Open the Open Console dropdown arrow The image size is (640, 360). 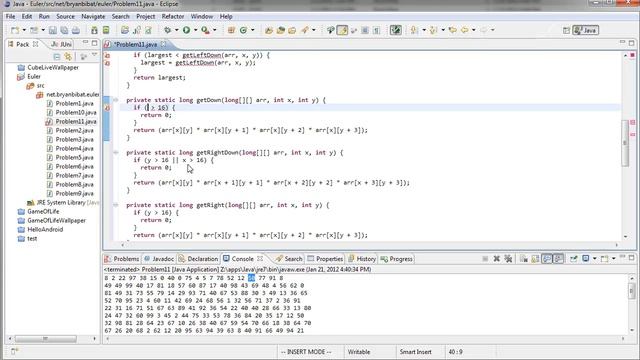click(613, 259)
